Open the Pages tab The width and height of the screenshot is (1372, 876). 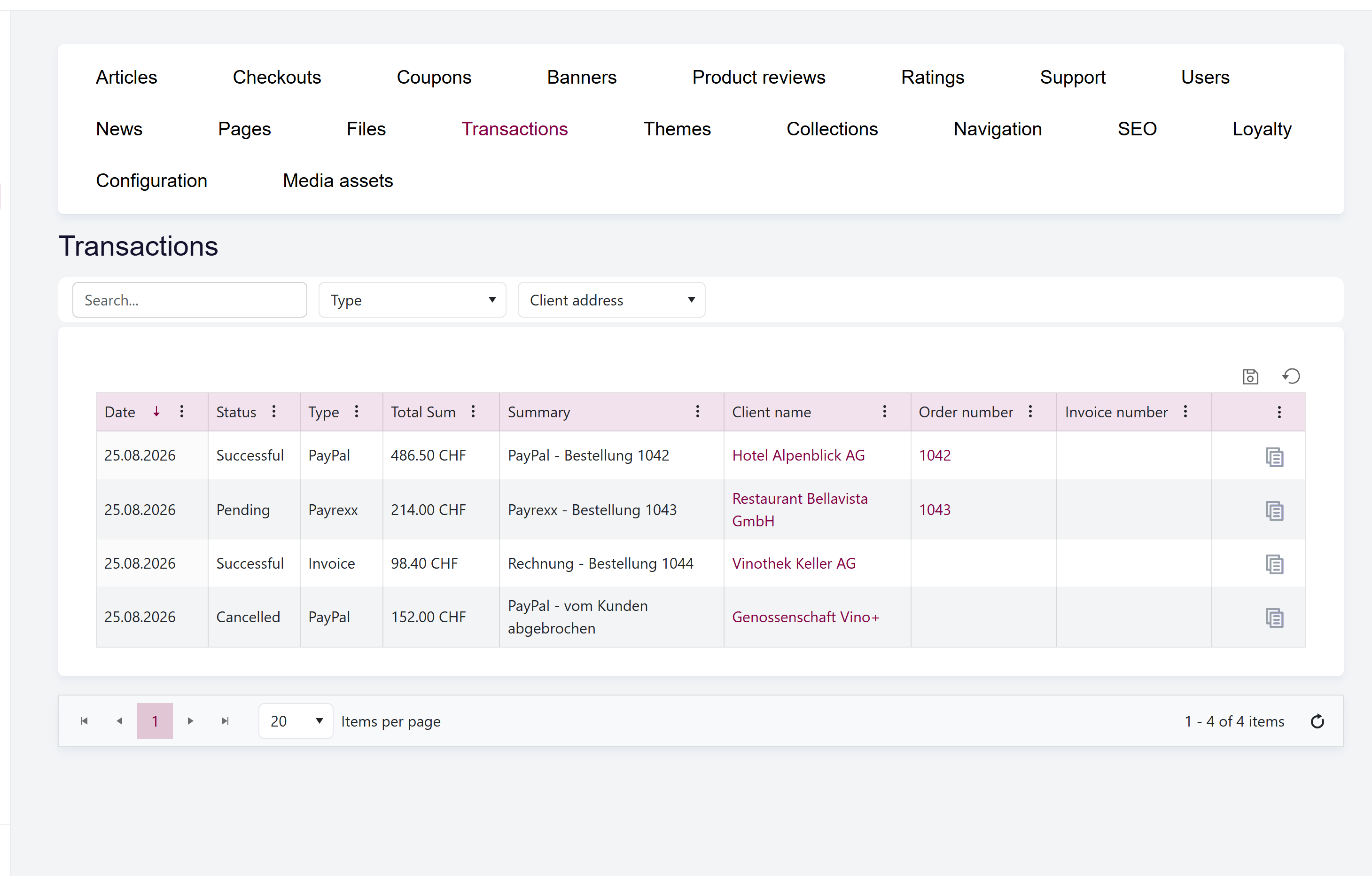click(244, 129)
